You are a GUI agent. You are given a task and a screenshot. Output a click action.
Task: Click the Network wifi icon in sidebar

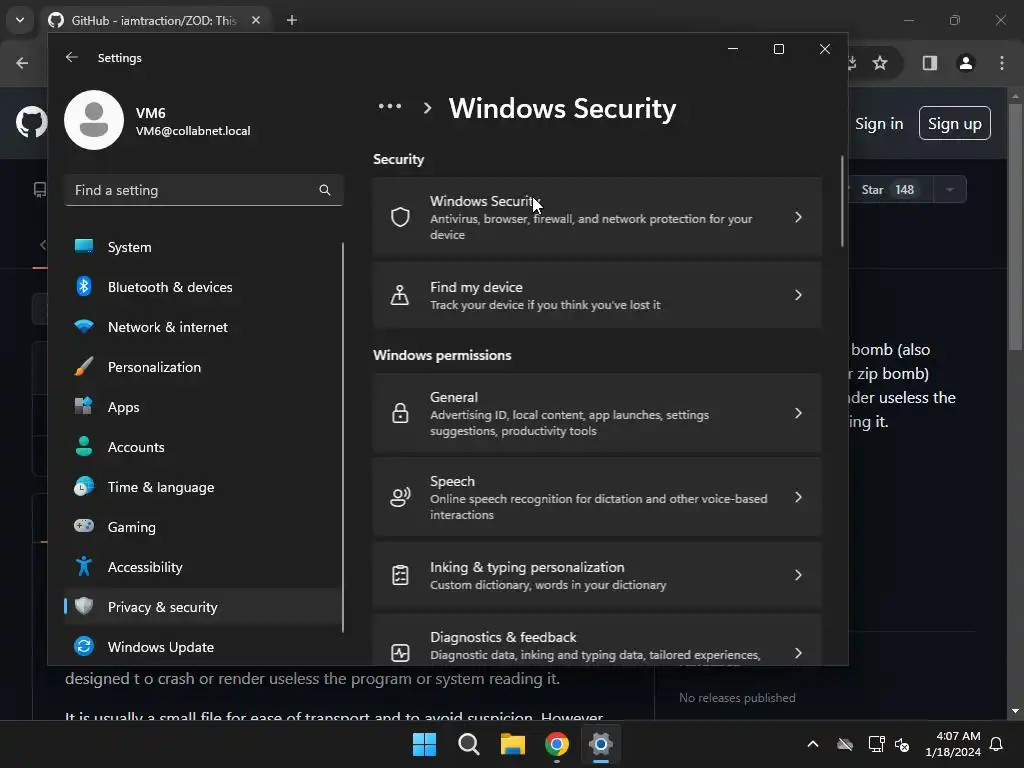coord(84,326)
